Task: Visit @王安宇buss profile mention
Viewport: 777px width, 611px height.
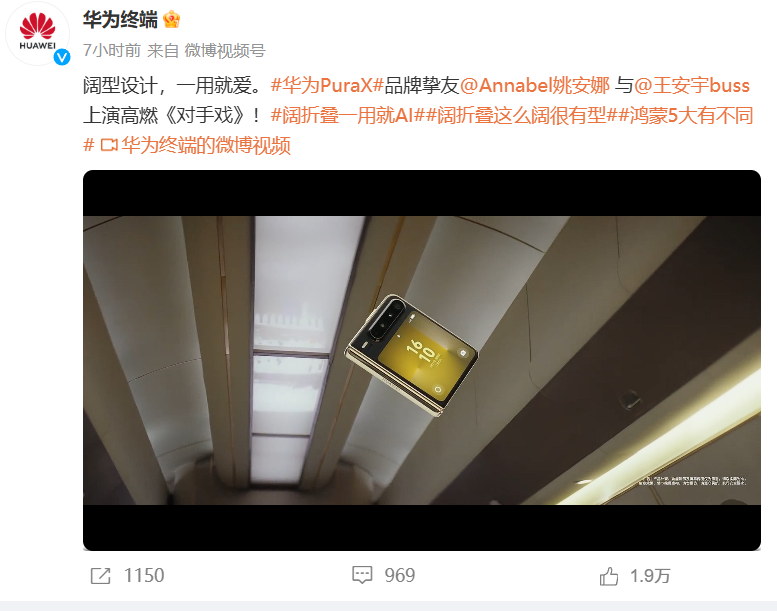Action: (x=692, y=86)
